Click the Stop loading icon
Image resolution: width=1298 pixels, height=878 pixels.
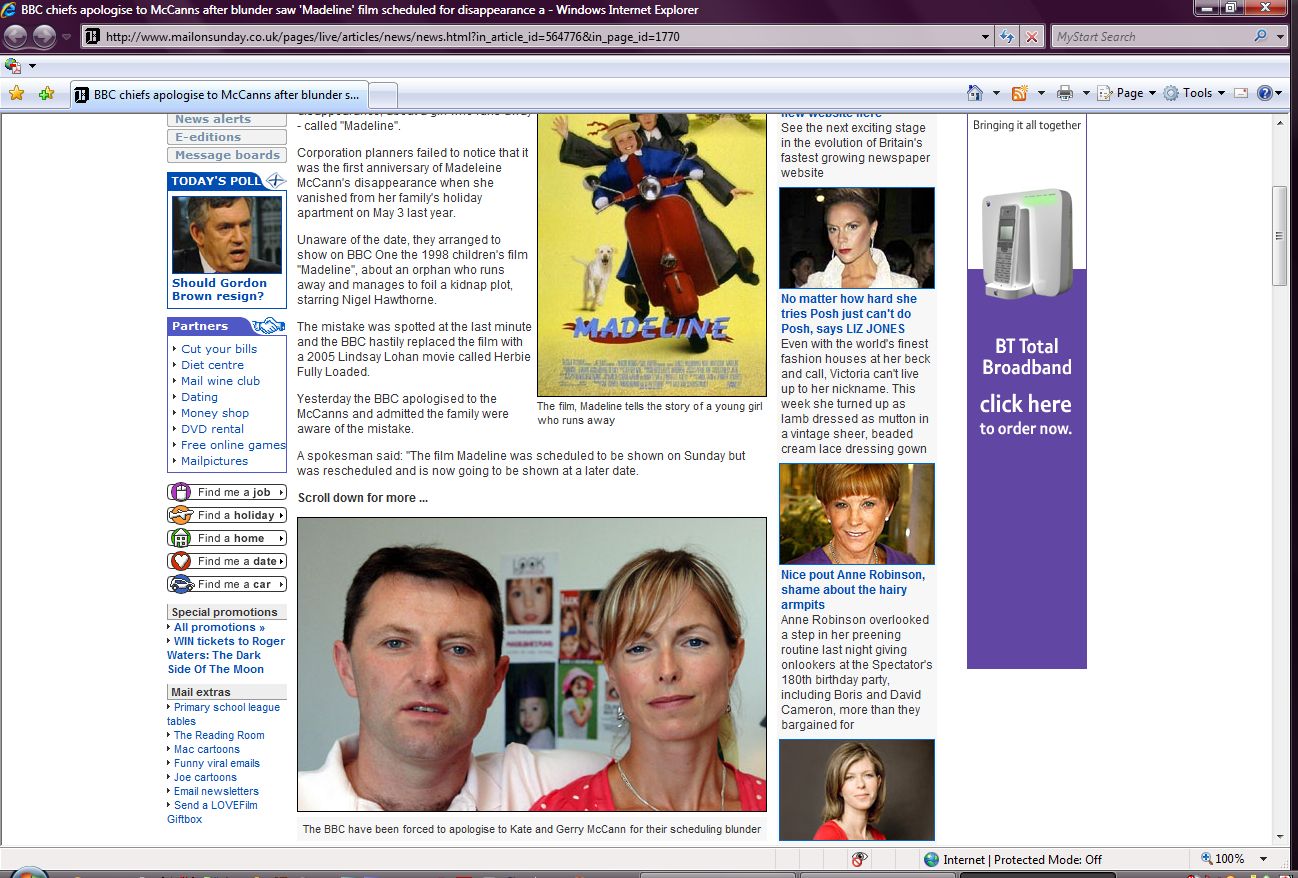pos(1031,37)
